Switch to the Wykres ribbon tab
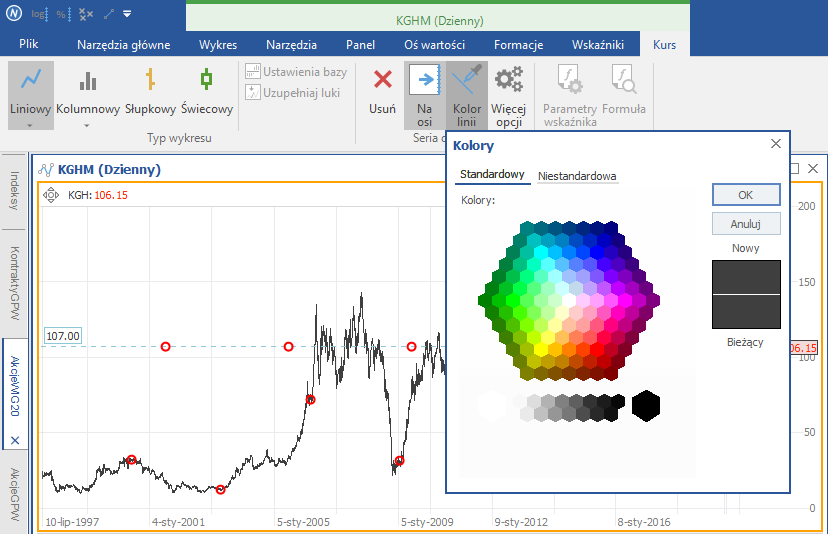This screenshot has width=828, height=534. (218, 45)
